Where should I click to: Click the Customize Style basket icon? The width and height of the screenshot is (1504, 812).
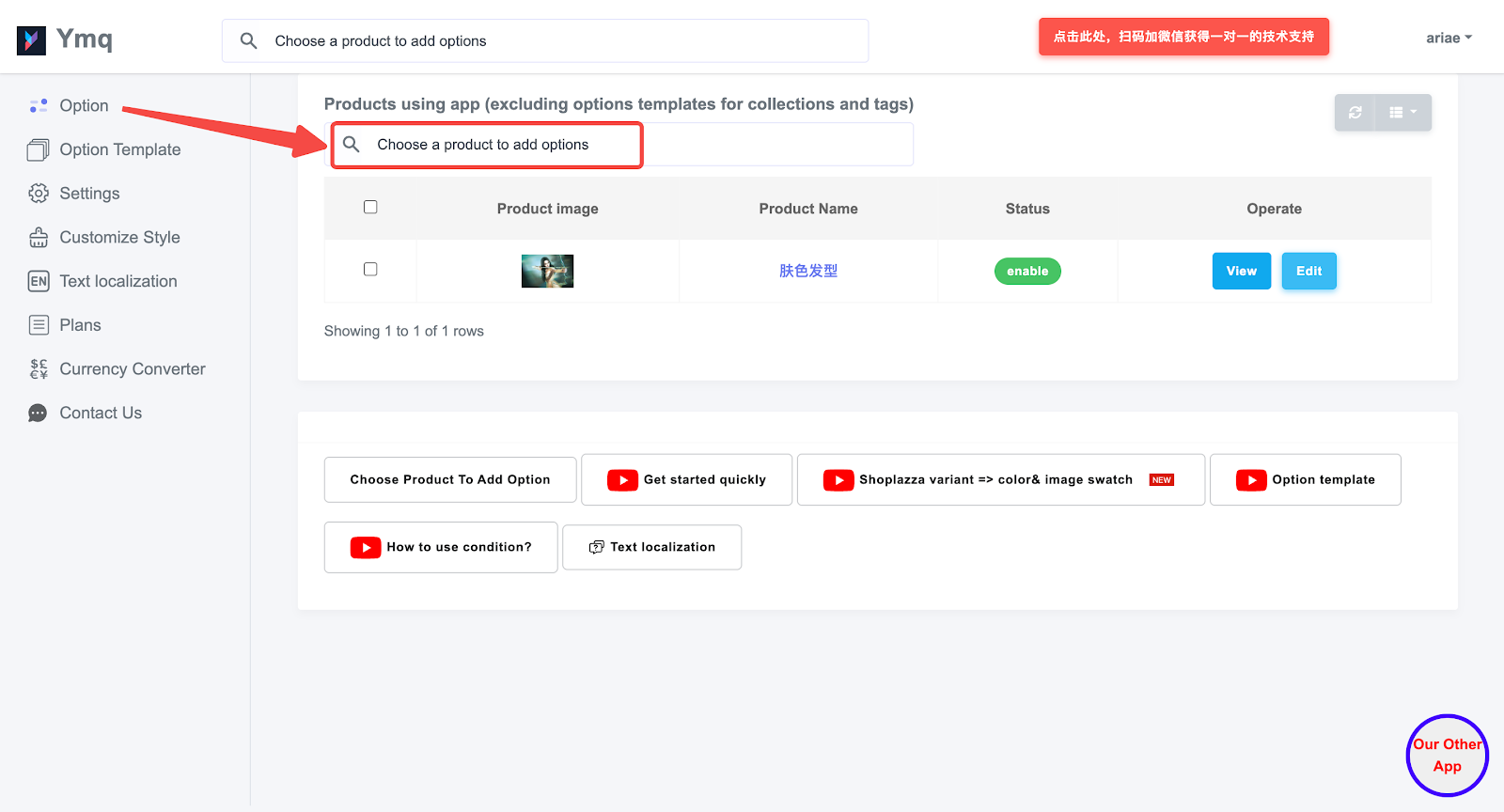39,238
